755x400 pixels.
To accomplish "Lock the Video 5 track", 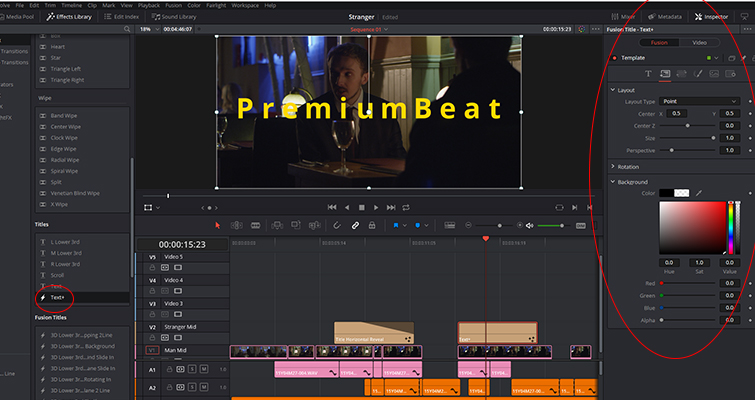I will coord(152,268).
